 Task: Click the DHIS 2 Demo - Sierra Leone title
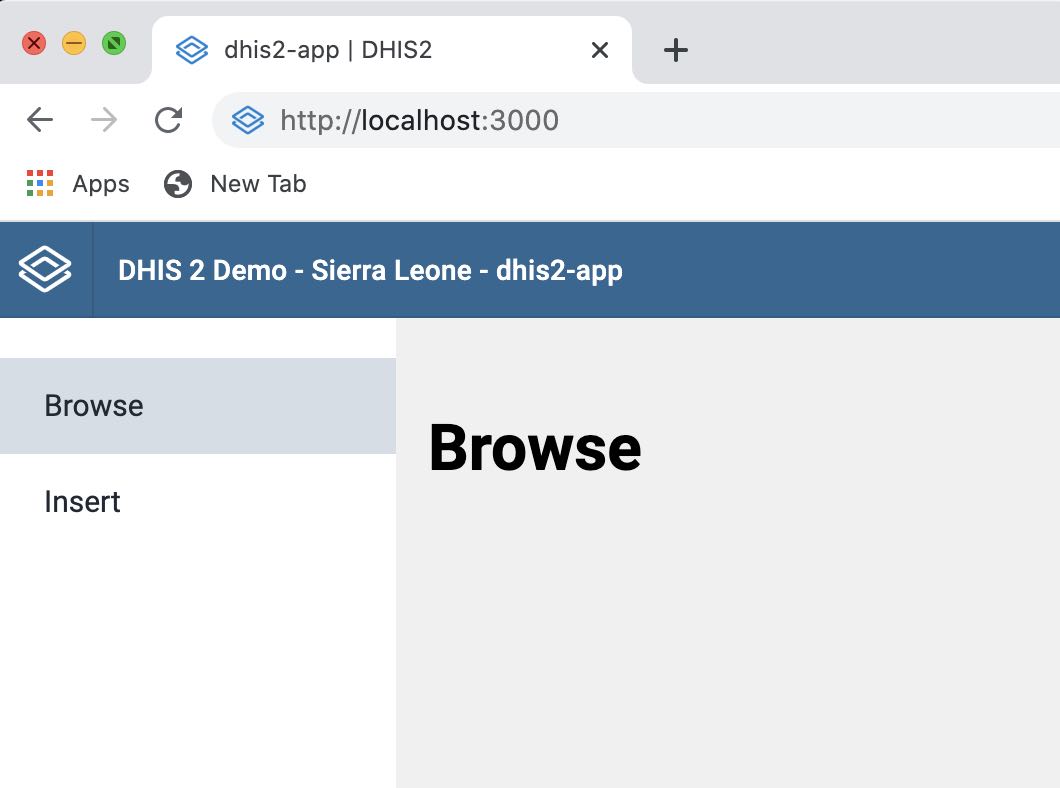[370, 270]
